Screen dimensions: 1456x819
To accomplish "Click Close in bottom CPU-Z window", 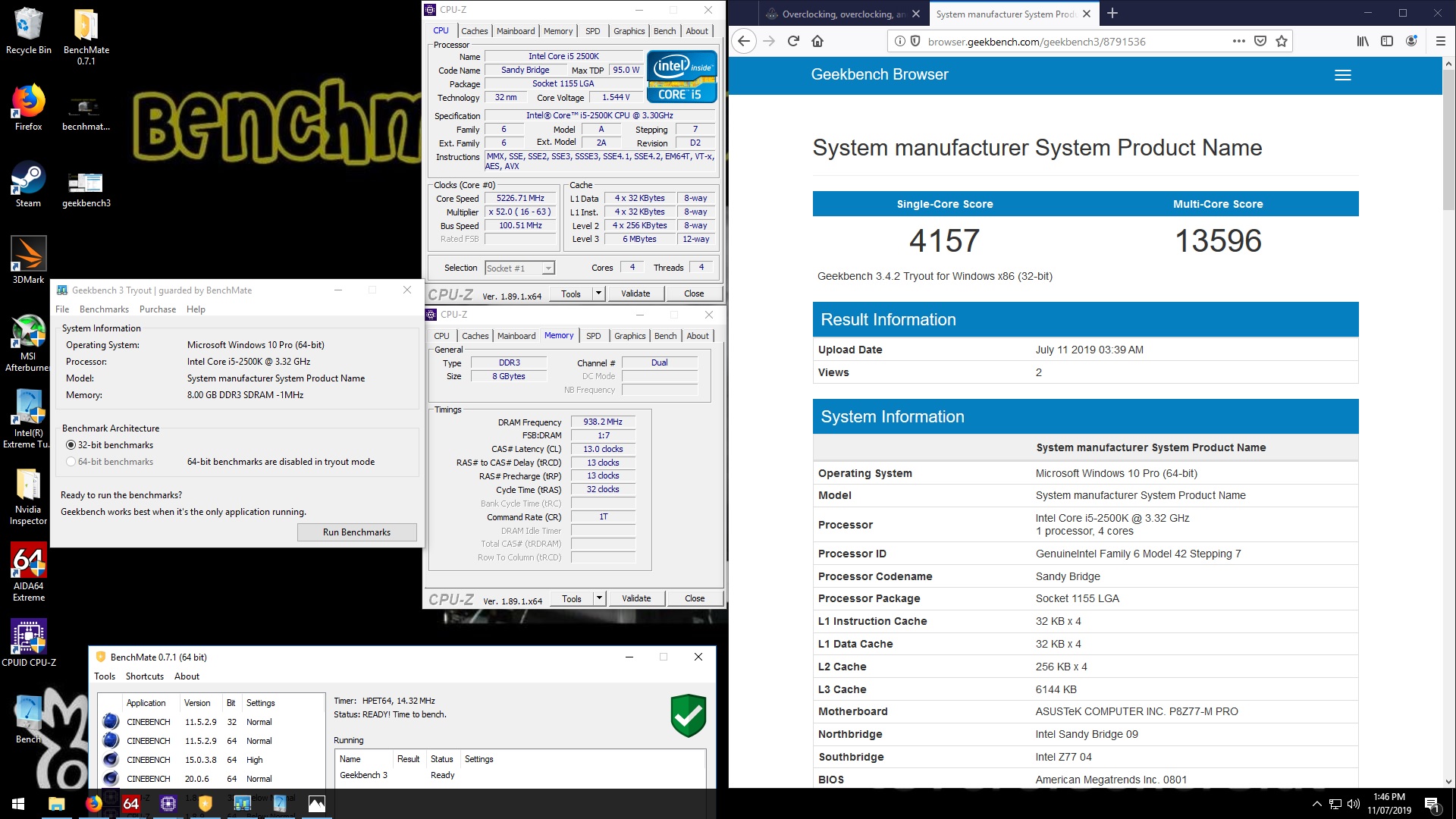I will [695, 598].
